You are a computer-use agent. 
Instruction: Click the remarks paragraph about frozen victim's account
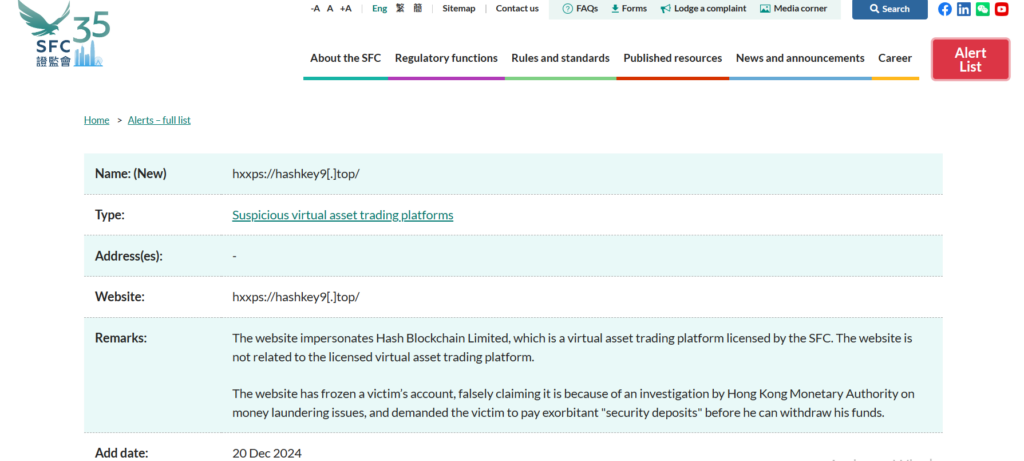[x=573, y=403]
